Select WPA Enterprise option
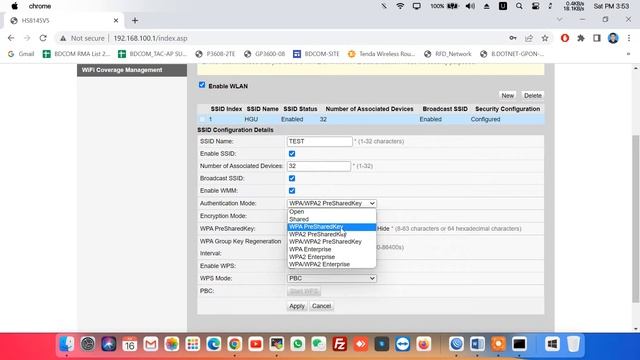This screenshot has height=360, width=640. tap(332, 249)
